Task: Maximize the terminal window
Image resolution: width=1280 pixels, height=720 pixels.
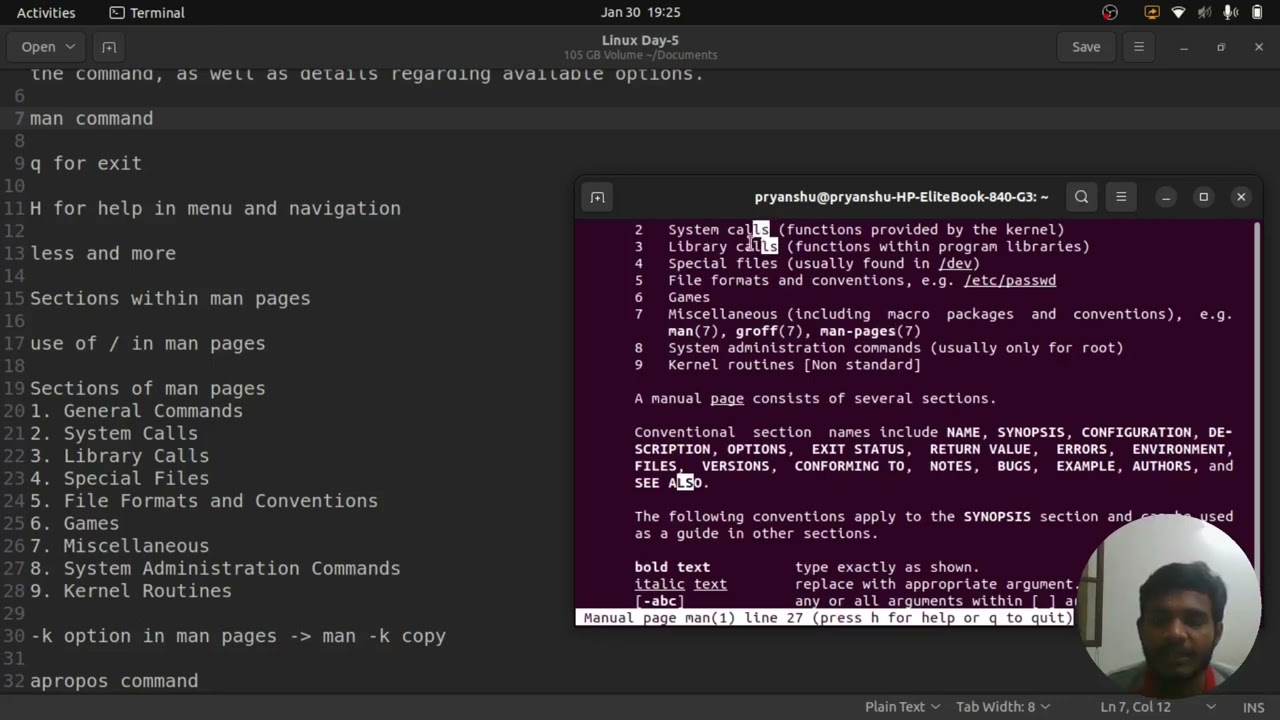Action: [x=1204, y=197]
